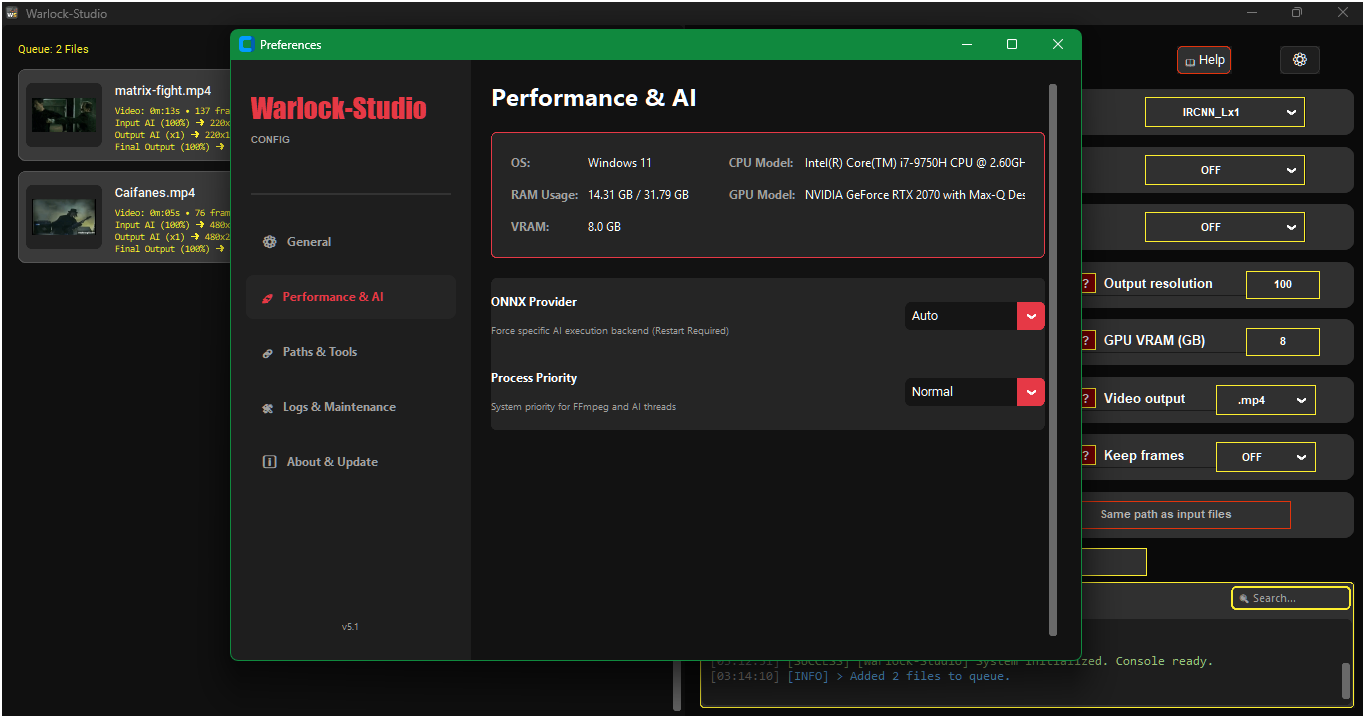Select Performance & AI sidebar item
Screen dimensions: 1365x718
tap(350, 297)
